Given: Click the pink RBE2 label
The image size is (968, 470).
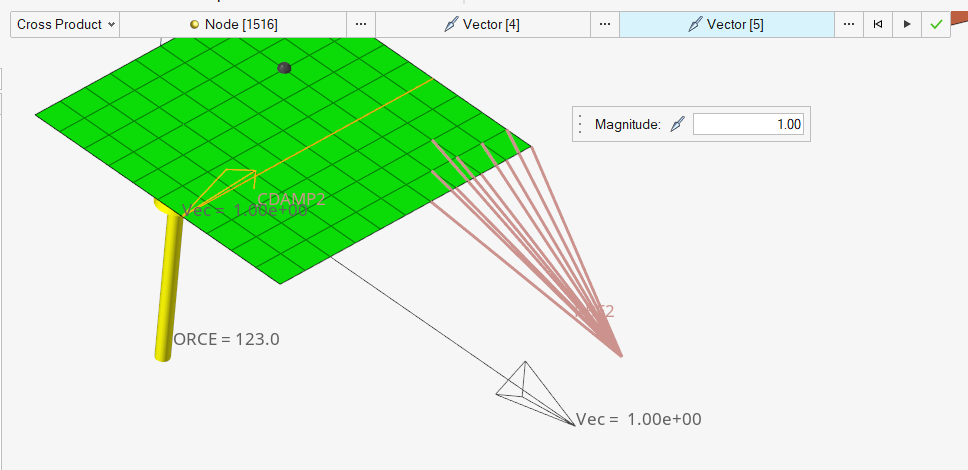Looking at the screenshot, I should point(595,312).
